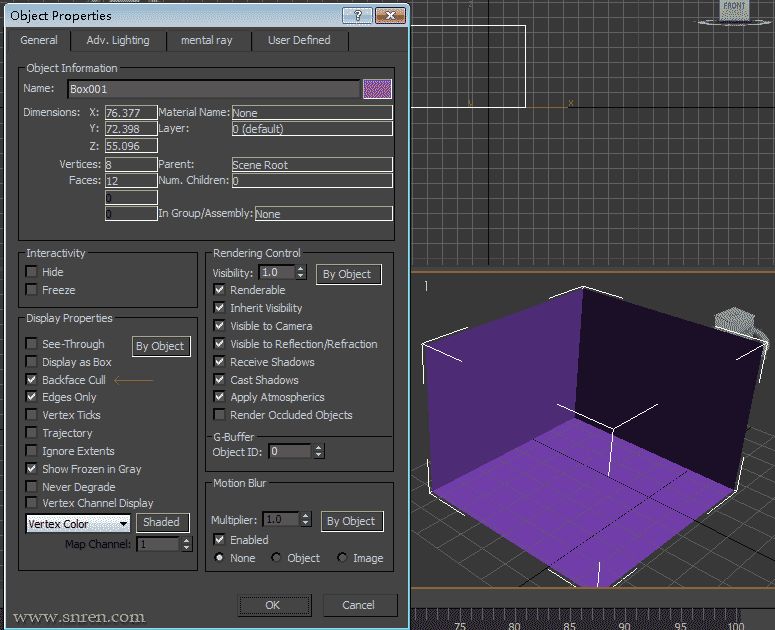The height and width of the screenshot is (630, 775).
Task: Toggle Backface Cull checkbox
Action: point(32,380)
